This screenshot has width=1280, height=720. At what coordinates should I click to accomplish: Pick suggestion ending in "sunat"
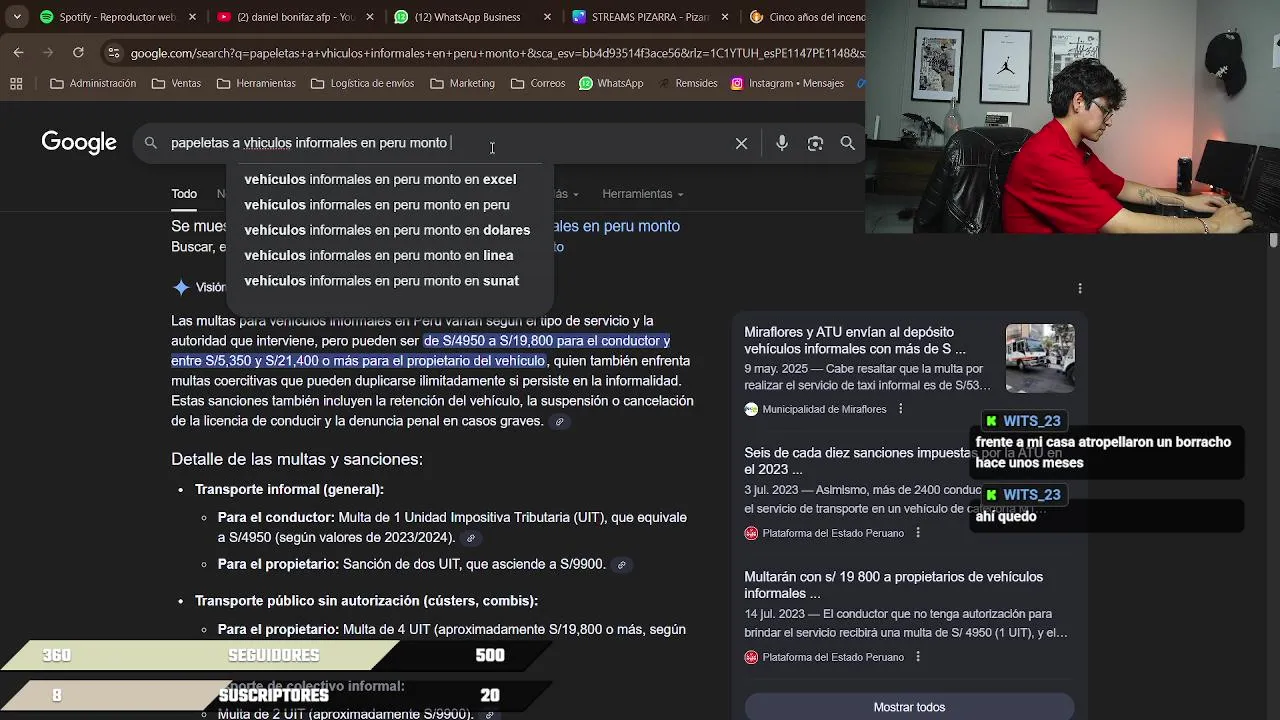point(384,281)
